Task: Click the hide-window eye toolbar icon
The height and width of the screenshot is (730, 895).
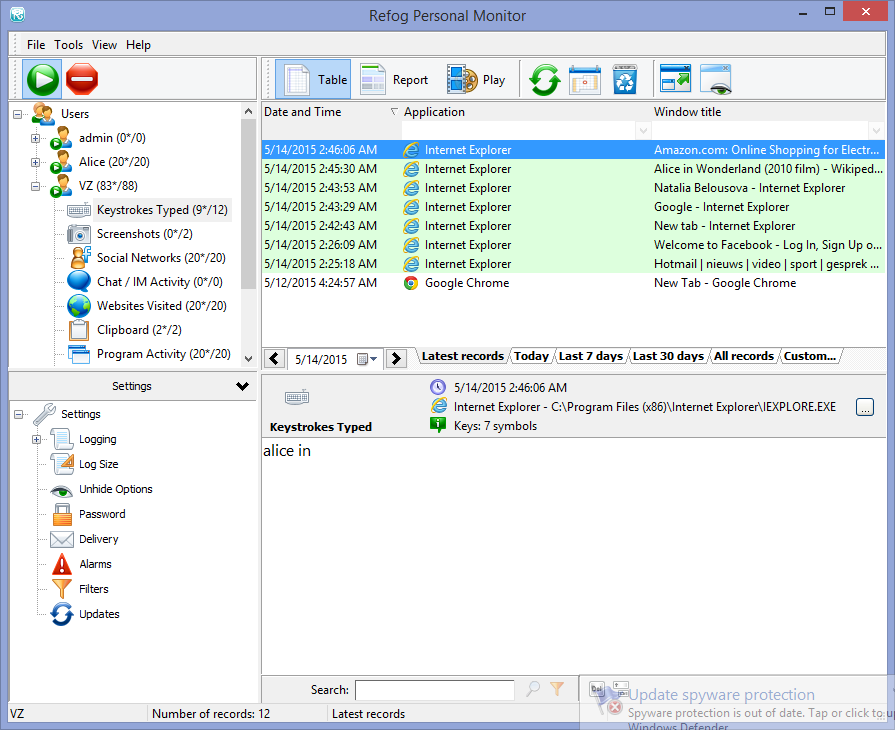Action: click(x=716, y=79)
